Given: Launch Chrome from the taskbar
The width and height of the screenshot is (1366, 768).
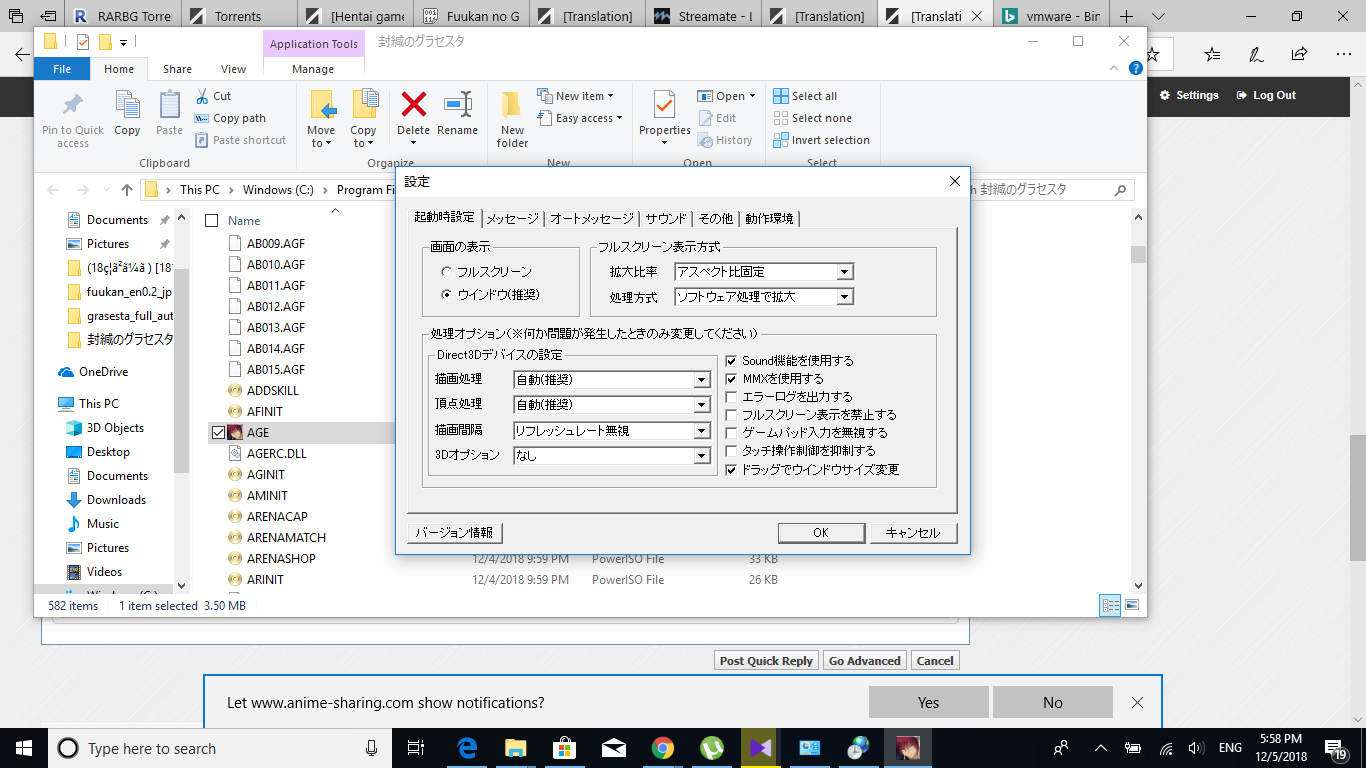Looking at the screenshot, I should point(662,748).
